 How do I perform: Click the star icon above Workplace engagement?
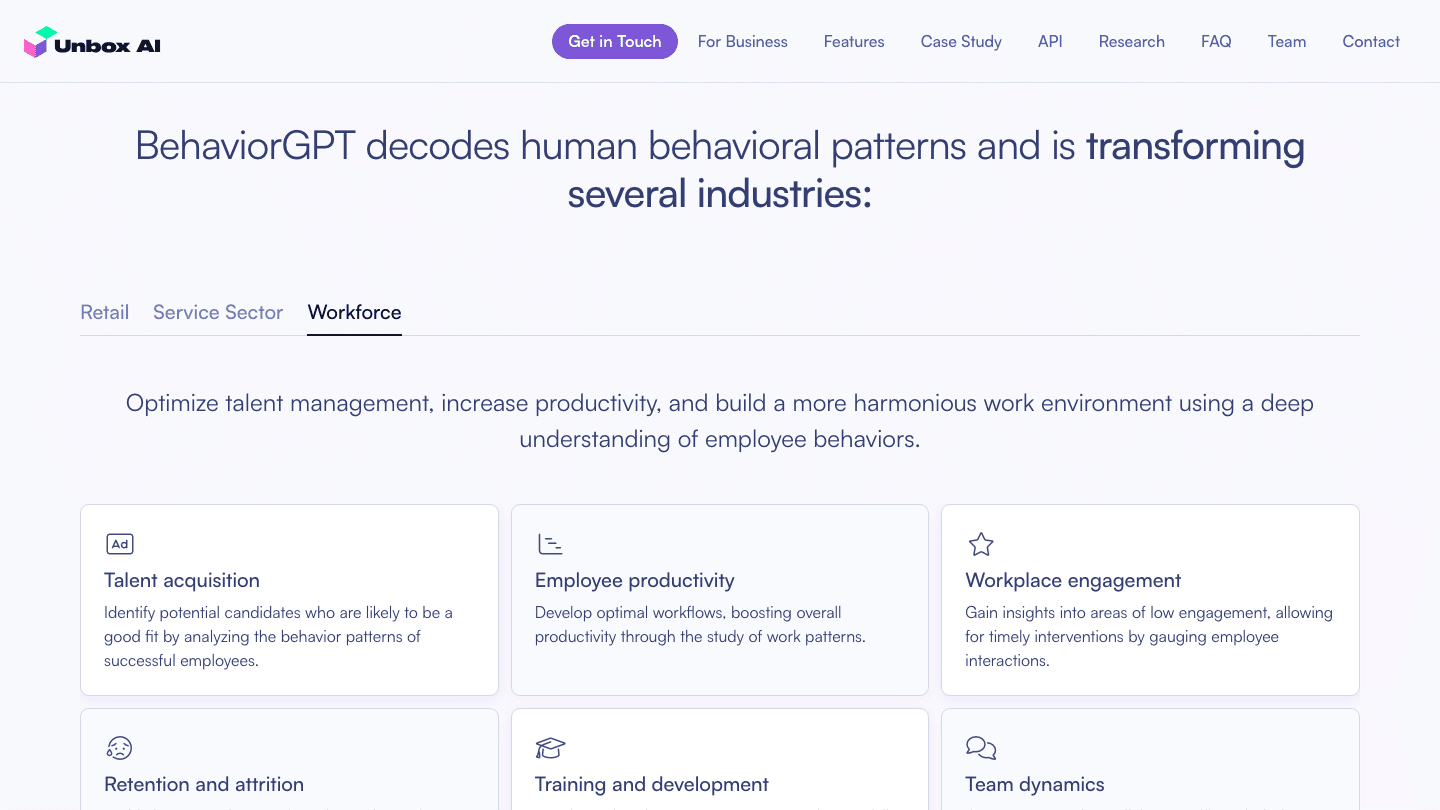tap(981, 544)
